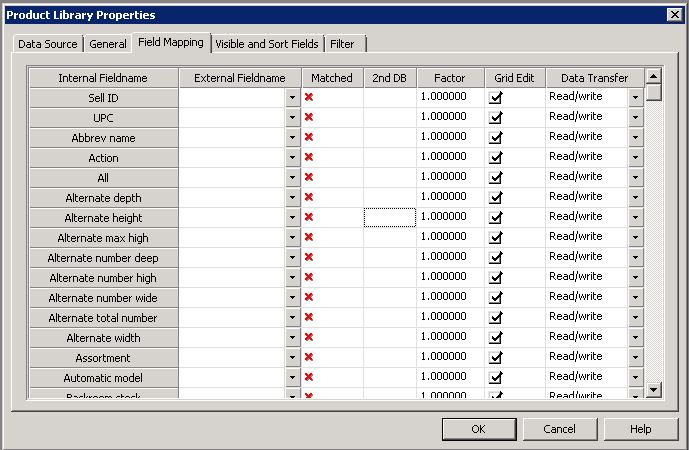The width and height of the screenshot is (689, 450).
Task: Toggle Grid Edit checkbox for Alternate max high
Action: tap(496, 237)
